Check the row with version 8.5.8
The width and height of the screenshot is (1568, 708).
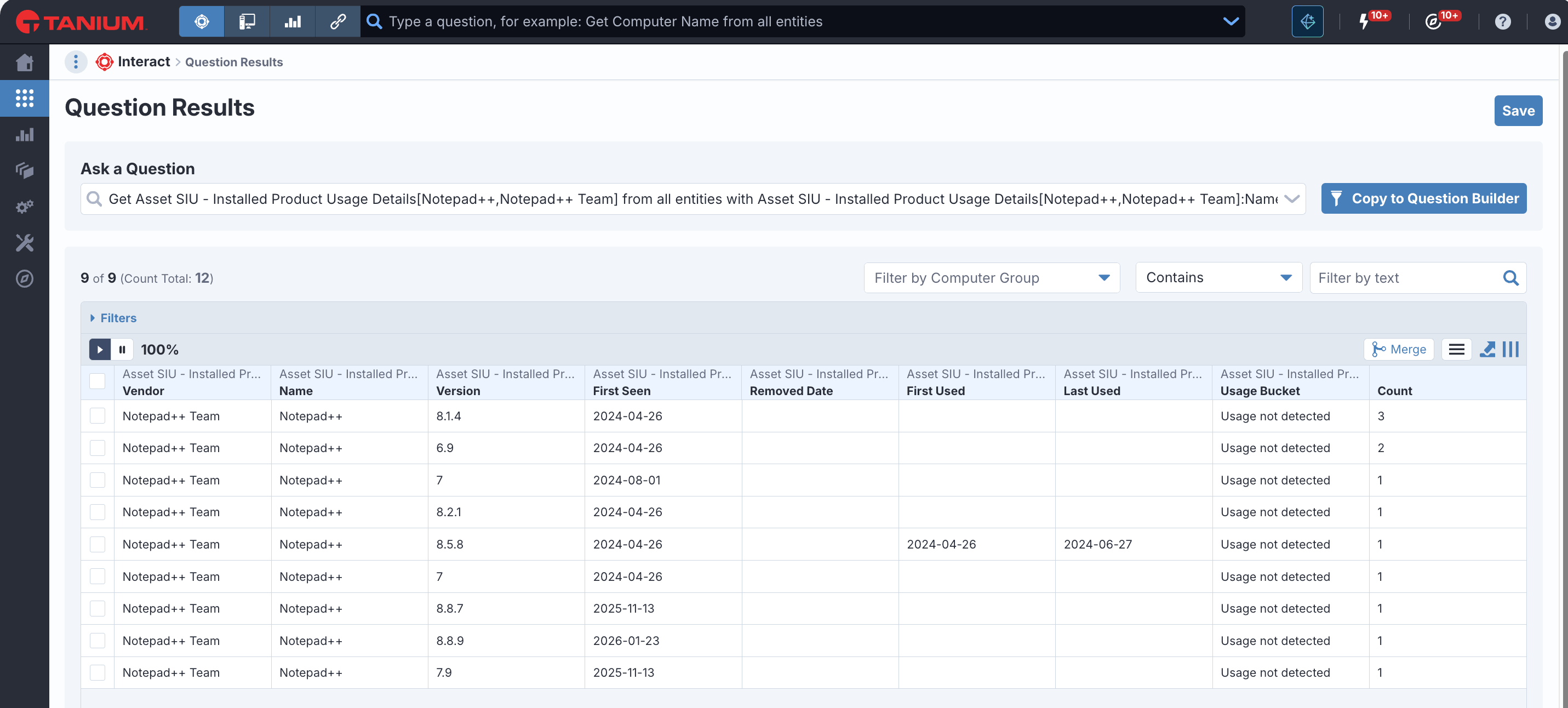tap(98, 544)
